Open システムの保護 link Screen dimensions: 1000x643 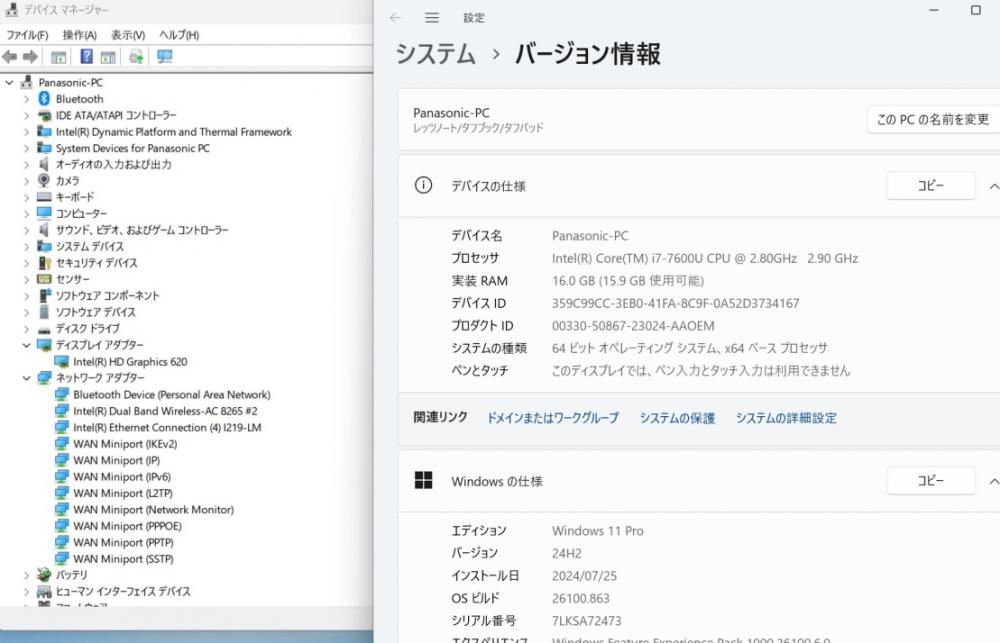(677, 418)
